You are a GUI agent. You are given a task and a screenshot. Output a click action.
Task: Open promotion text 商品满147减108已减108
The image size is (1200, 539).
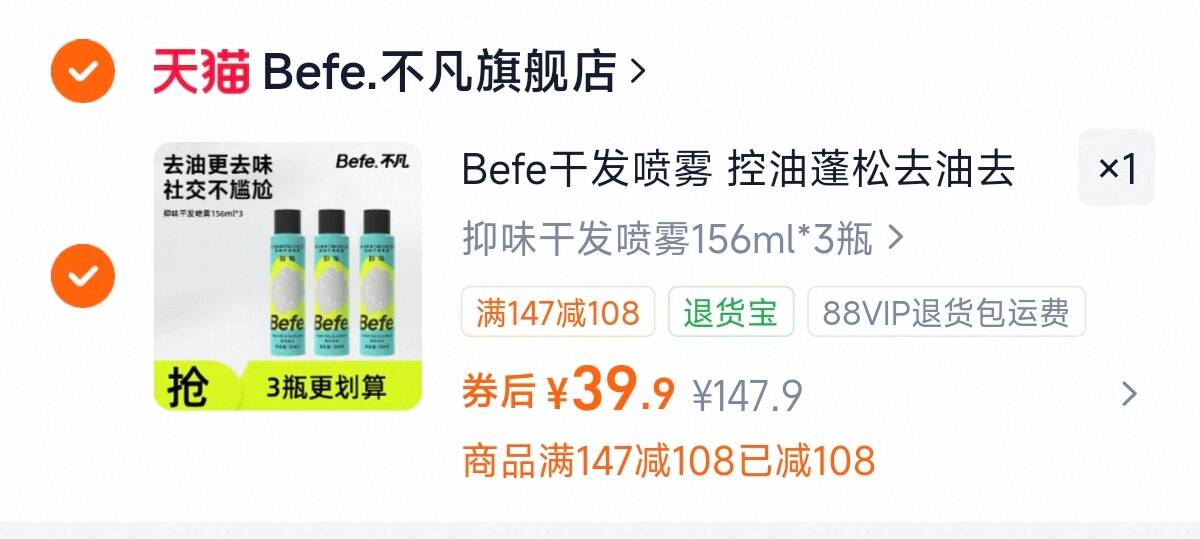click(668, 461)
